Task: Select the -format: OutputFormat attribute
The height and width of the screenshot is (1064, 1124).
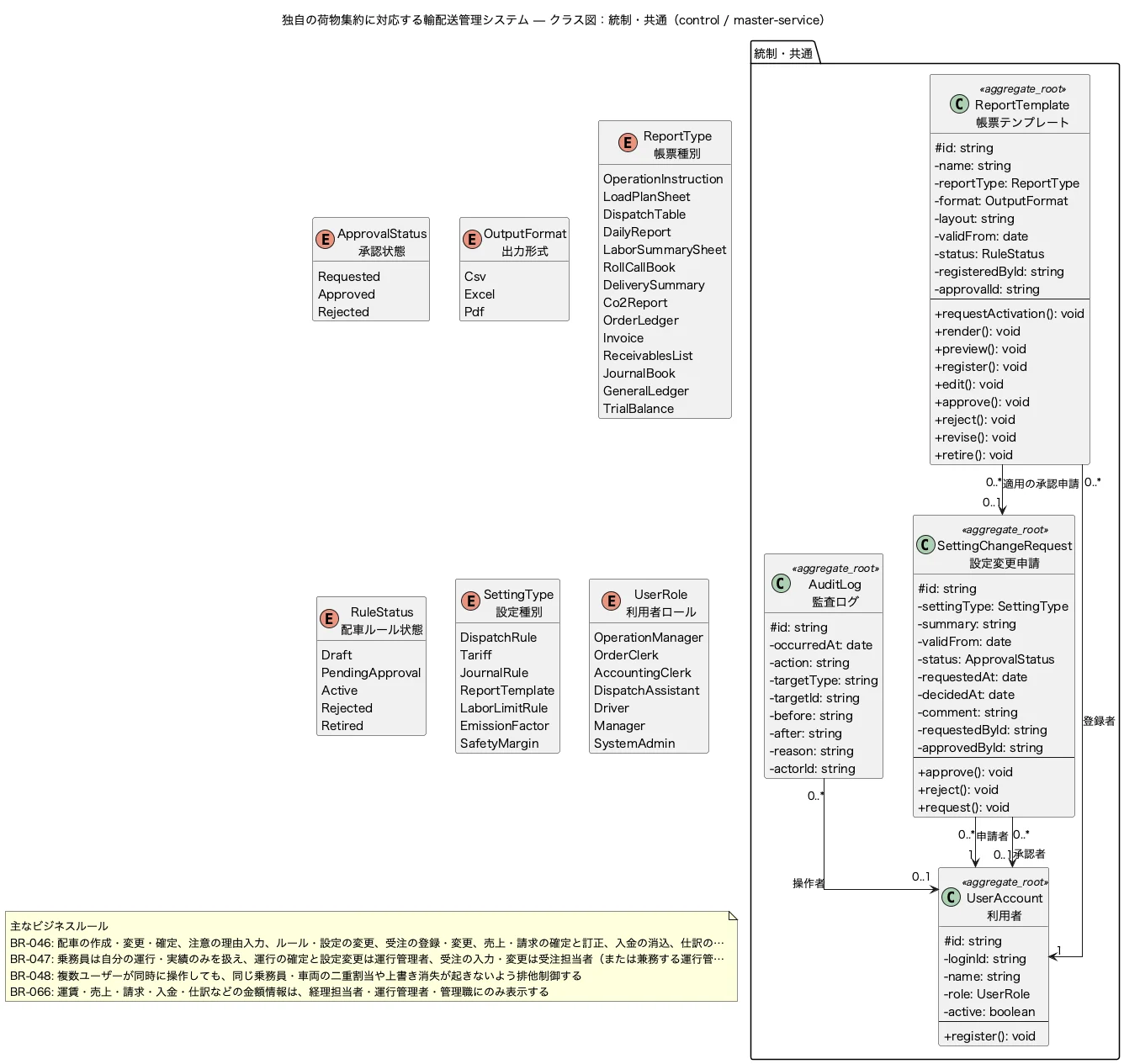Action: [x=1001, y=201]
